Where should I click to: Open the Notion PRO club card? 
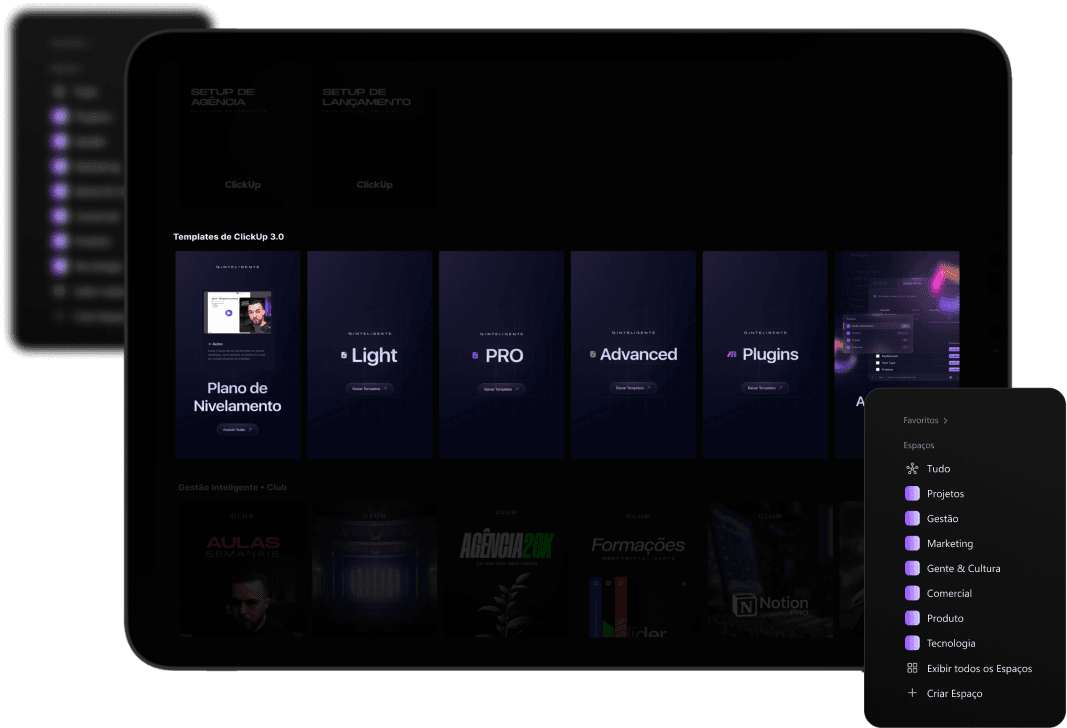[770, 570]
